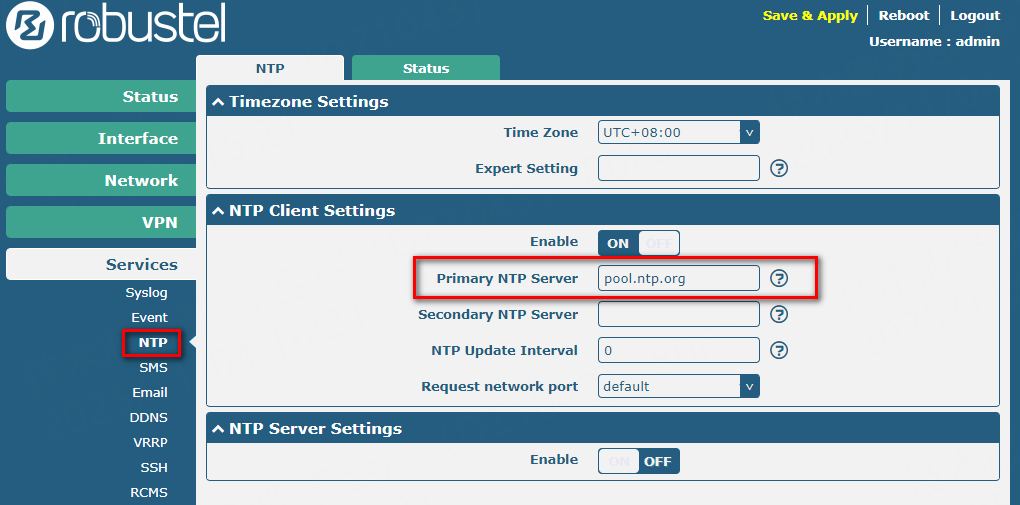This screenshot has height=505, width=1020.
Task: Log out using the Logout link
Action: [974, 16]
